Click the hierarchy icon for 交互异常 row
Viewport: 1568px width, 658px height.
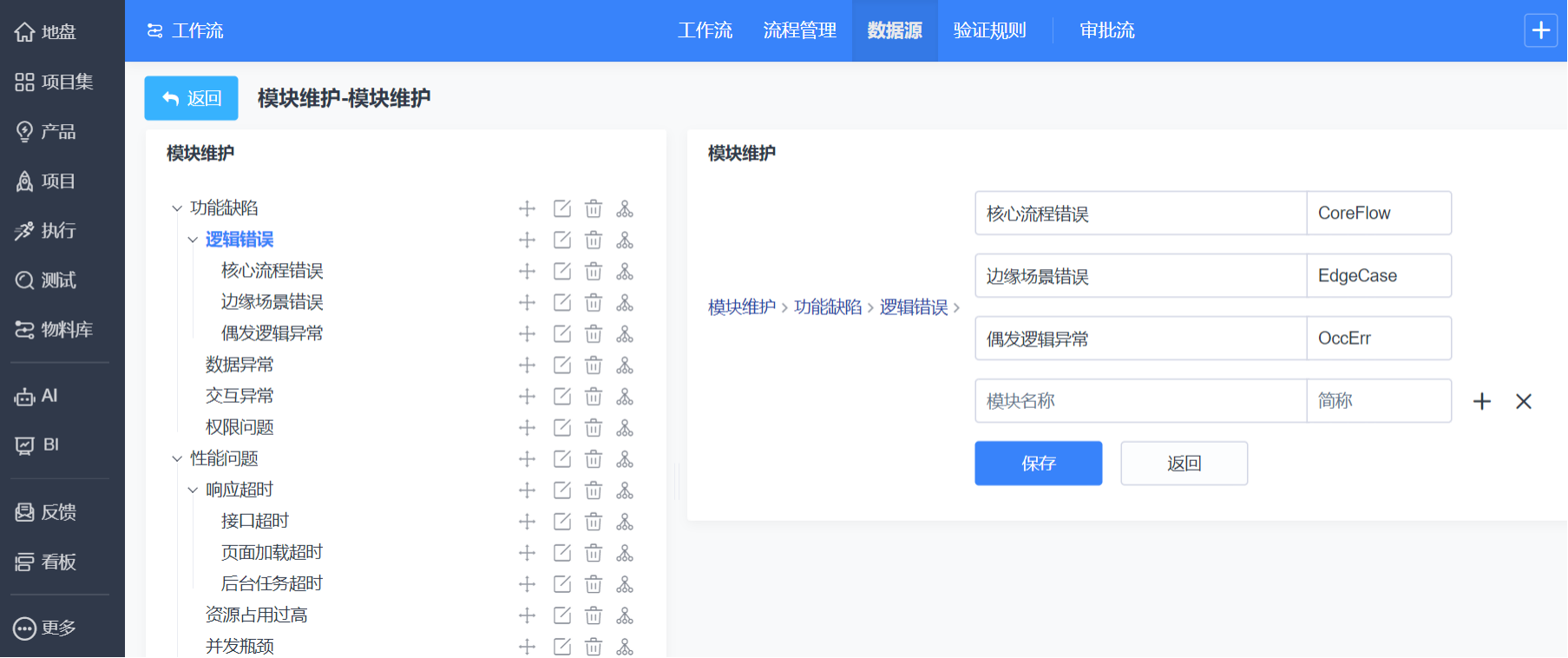pyautogui.click(x=625, y=397)
